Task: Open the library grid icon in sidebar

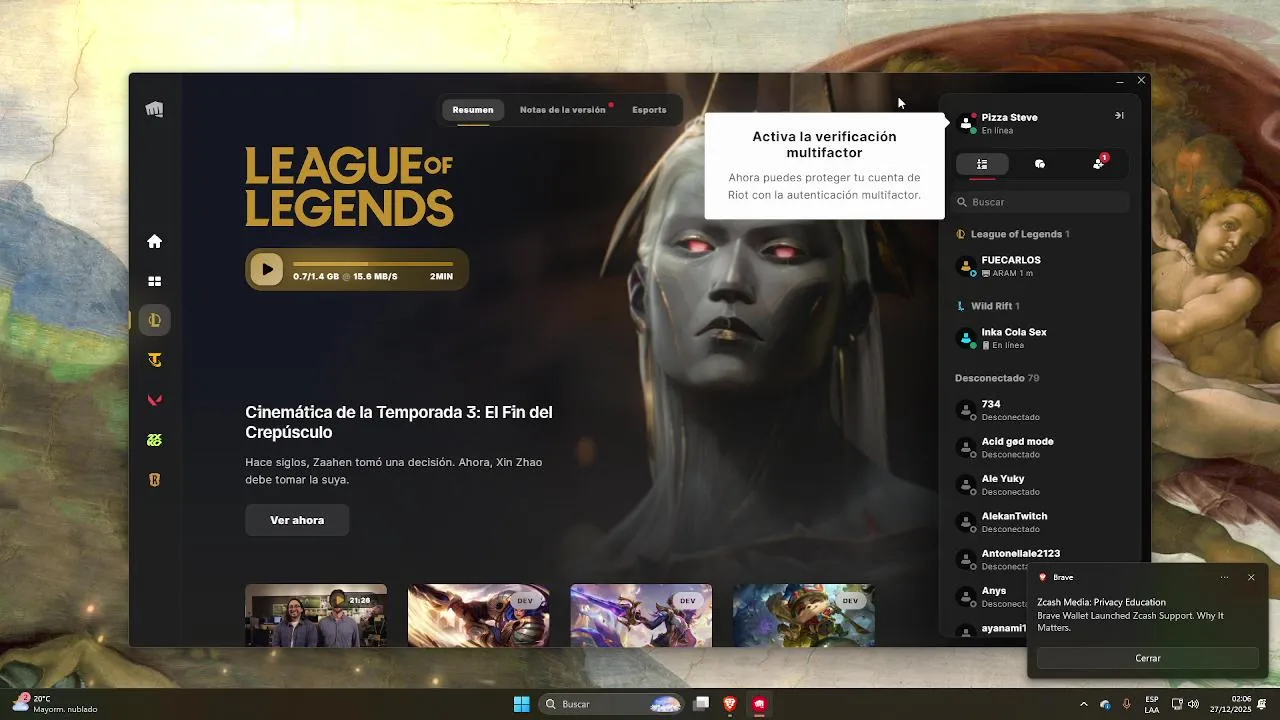Action: [154, 281]
